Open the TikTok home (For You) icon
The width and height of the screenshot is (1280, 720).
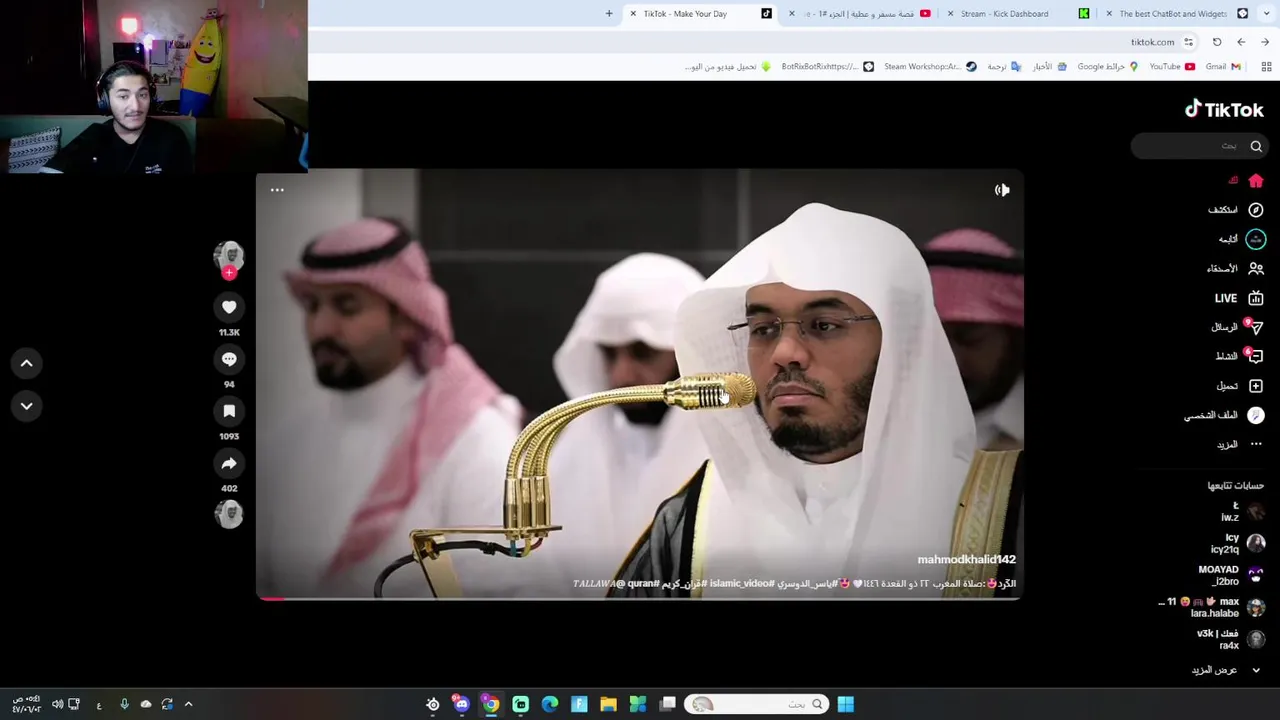(x=1256, y=181)
